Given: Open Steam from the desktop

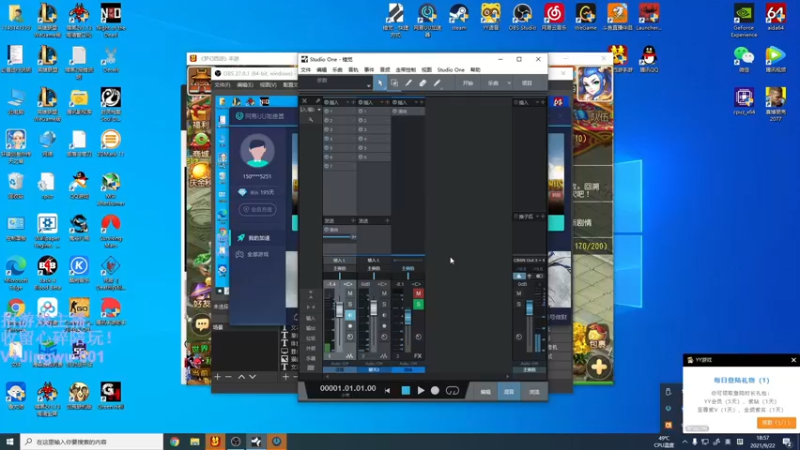Looking at the screenshot, I should pyautogui.click(x=459, y=18).
